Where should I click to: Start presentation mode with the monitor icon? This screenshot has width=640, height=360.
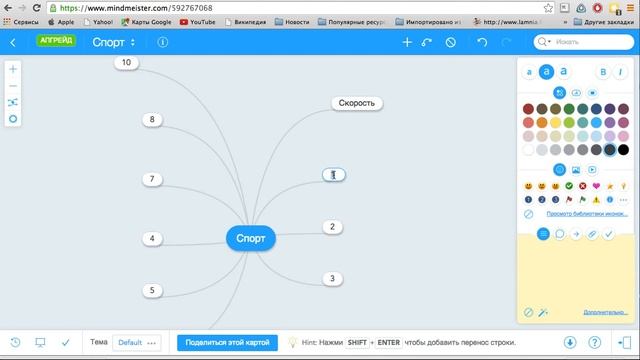click(x=40, y=342)
